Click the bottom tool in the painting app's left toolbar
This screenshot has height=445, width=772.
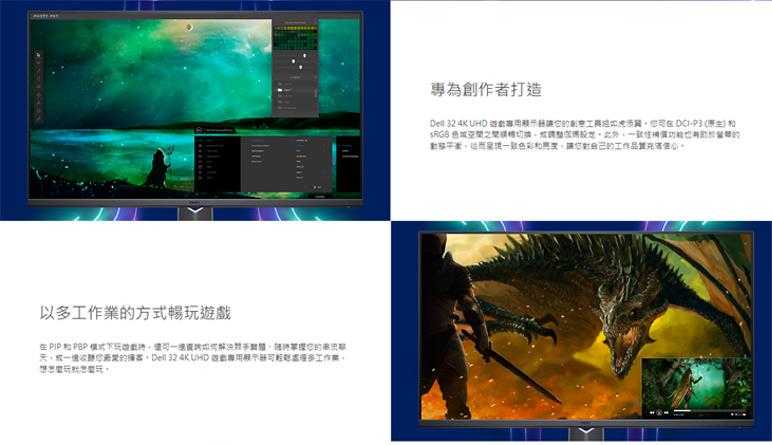[39, 117]
